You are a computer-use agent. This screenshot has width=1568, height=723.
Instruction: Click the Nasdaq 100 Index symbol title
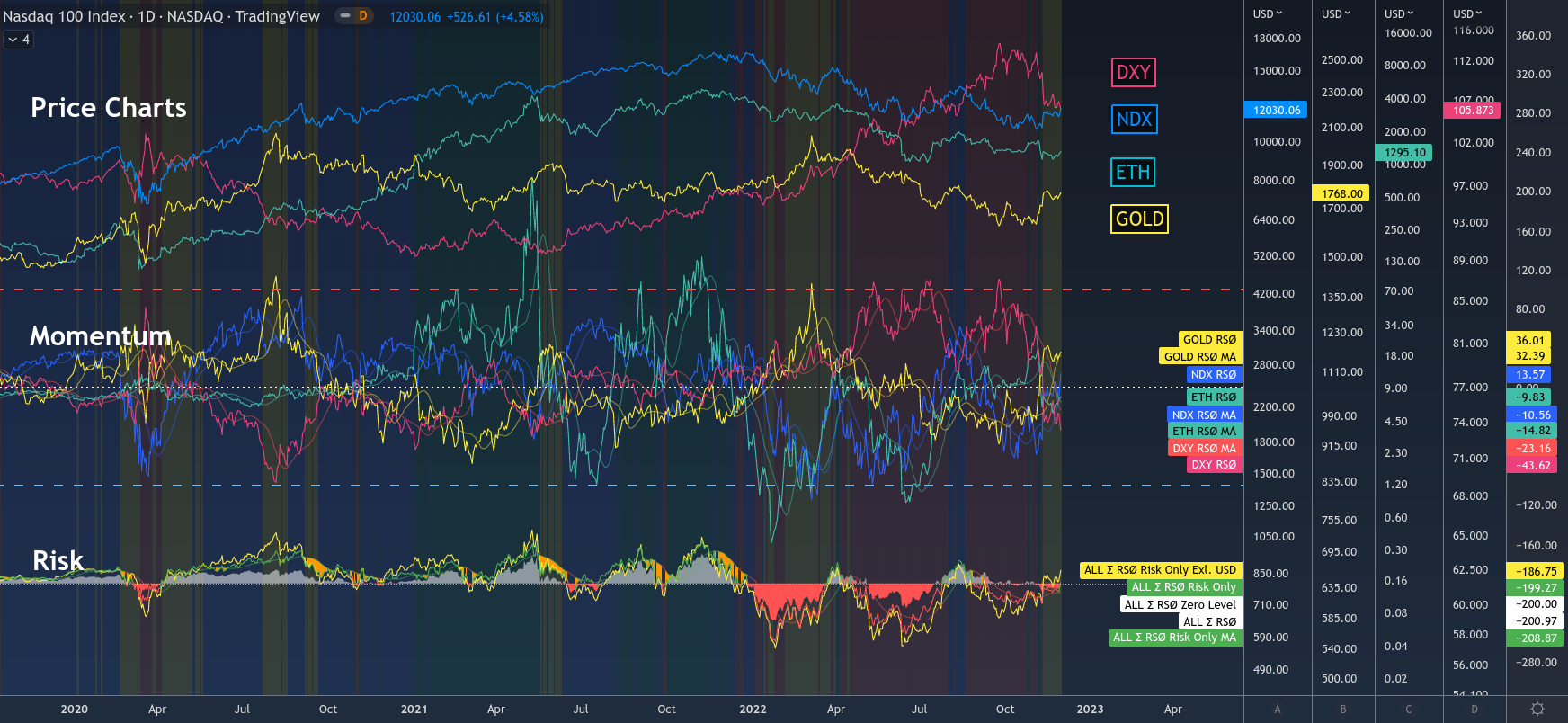(x=161, y=16)
